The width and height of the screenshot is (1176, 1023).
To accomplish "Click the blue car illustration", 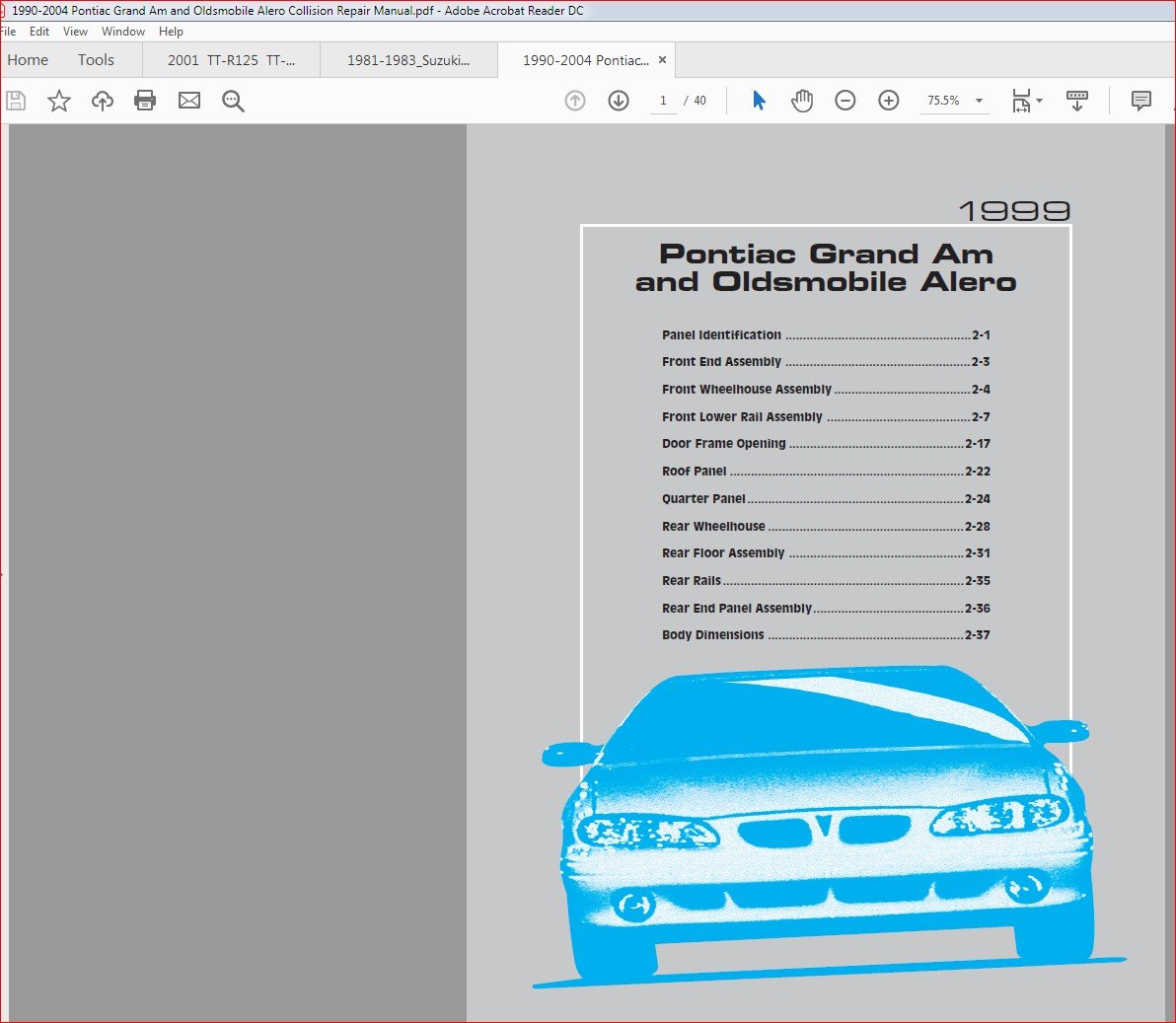I will click(829, 825).
